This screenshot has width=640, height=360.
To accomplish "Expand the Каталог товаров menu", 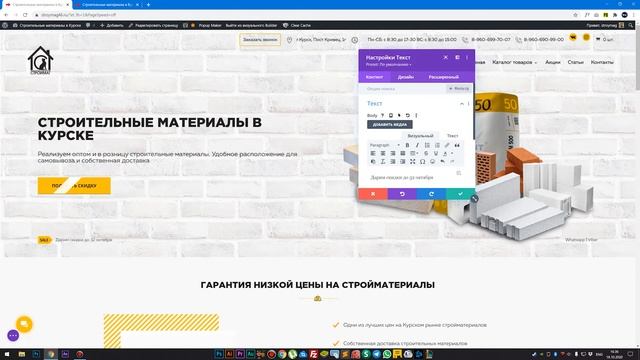I will [x=514, y=62].
